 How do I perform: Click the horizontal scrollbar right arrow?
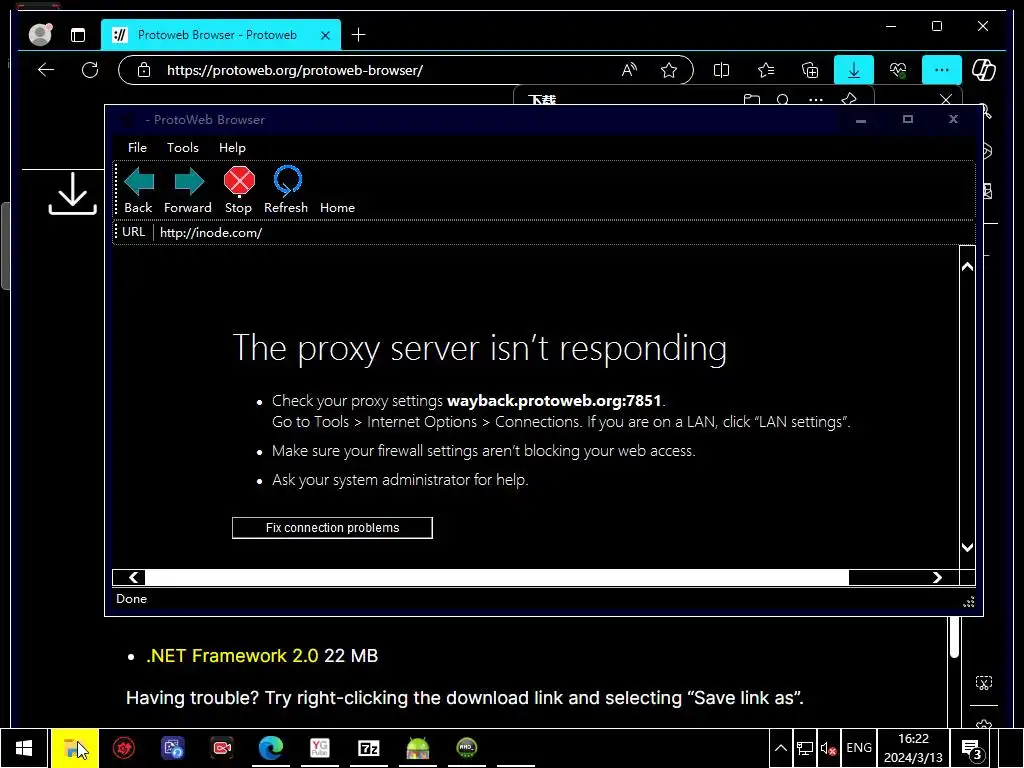point(937,577)
